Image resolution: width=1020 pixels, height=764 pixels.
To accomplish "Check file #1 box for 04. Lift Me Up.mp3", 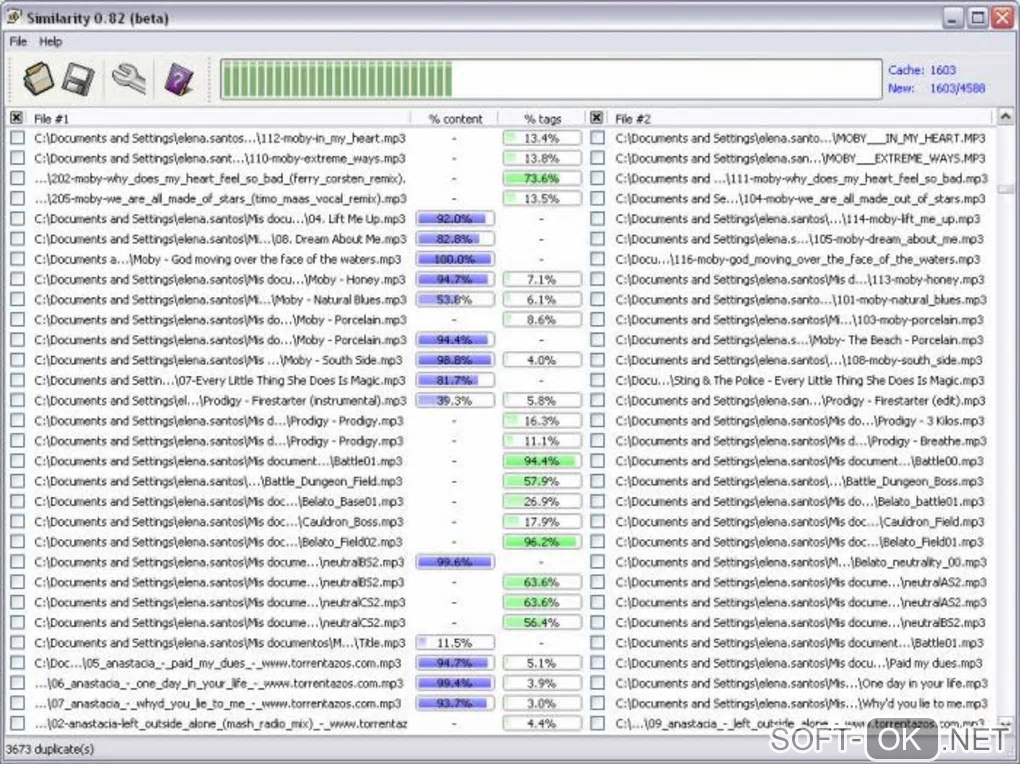I will (x=18, y=219).
